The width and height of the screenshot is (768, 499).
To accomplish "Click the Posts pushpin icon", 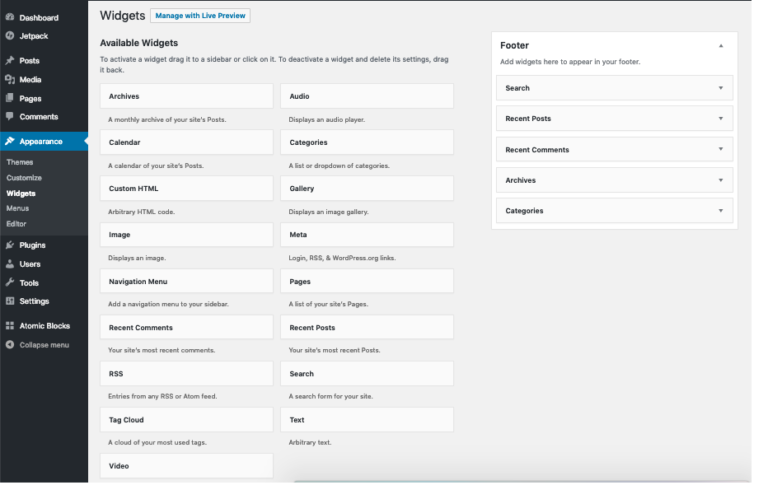I will coord(9,61).
